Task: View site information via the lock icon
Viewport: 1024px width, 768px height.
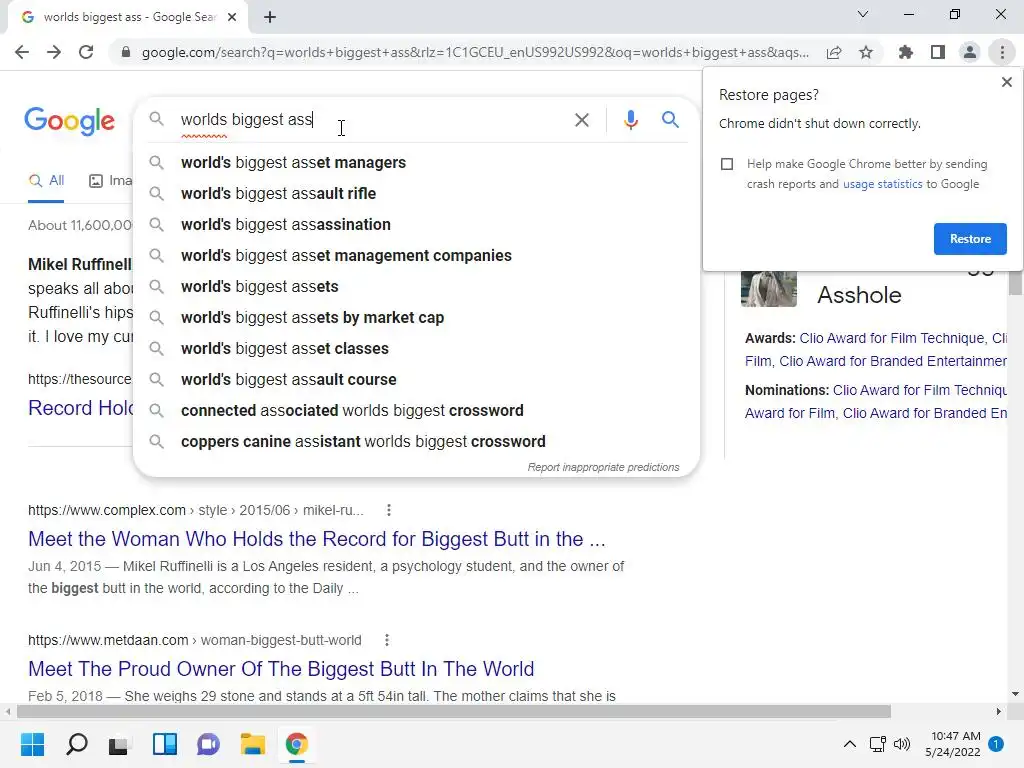Action: tap(126, 52)
